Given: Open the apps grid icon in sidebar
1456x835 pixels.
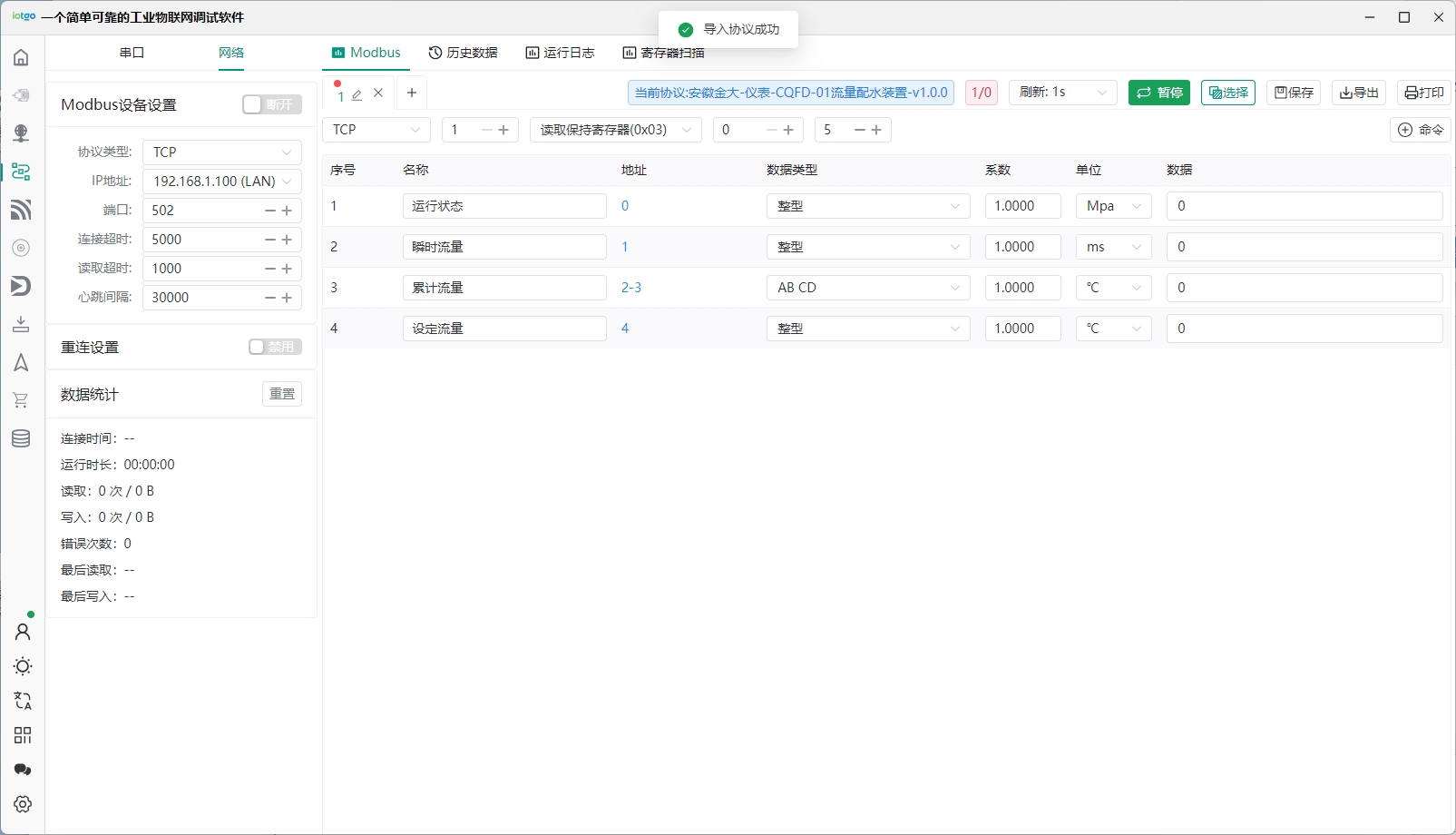Looking at the screenshot, I should (23, 735).
